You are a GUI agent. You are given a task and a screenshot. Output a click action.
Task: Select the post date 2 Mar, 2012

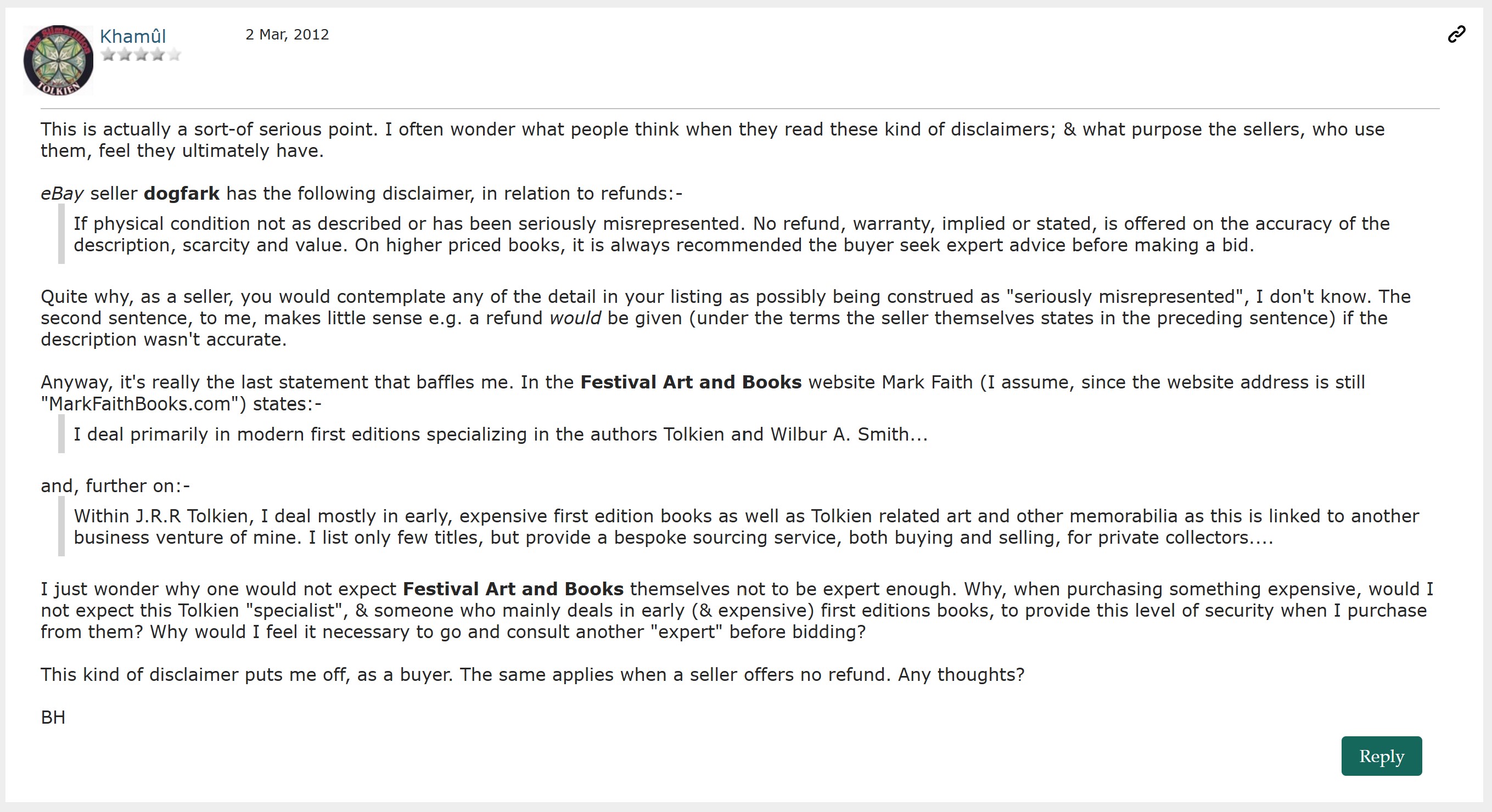[287, 35]
